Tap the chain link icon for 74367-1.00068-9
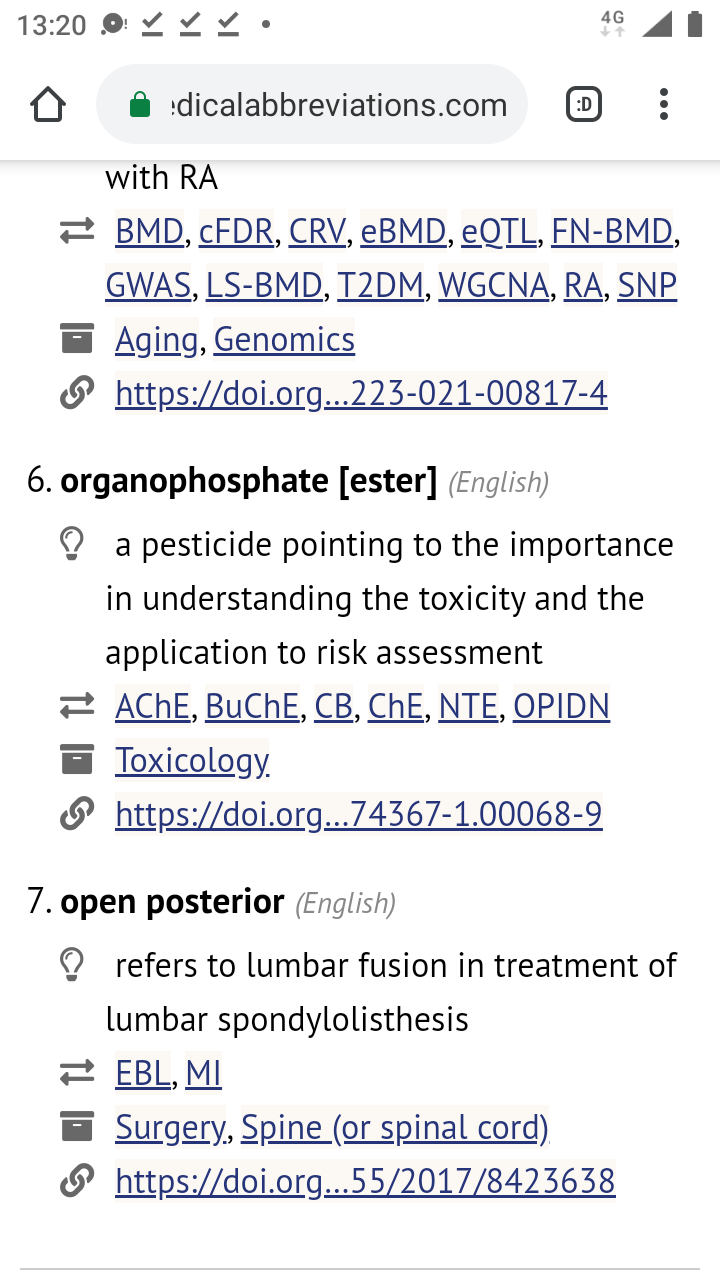The image size is (720, 1280). pyautogui.click(x=76, y=815)
